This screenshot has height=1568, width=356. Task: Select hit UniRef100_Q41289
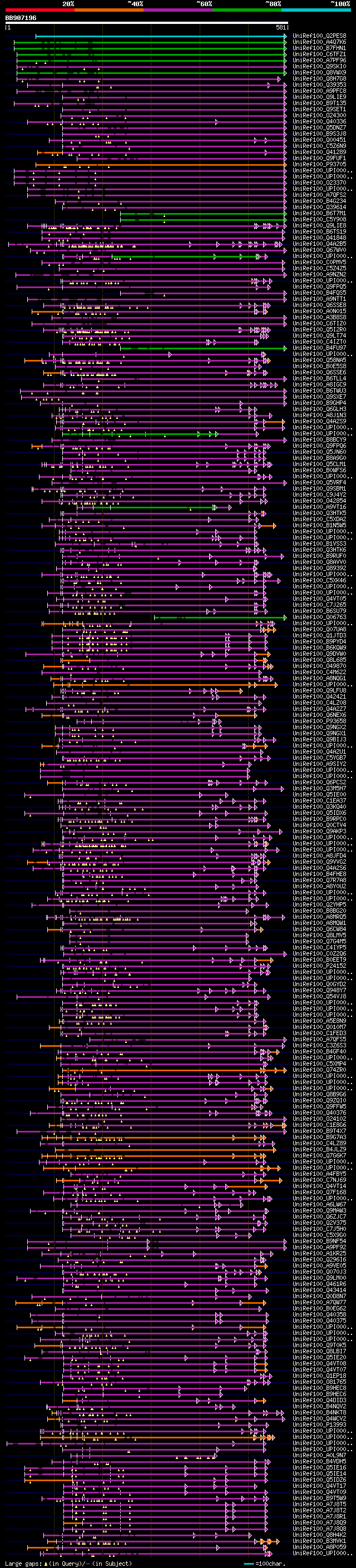point(319,152)
